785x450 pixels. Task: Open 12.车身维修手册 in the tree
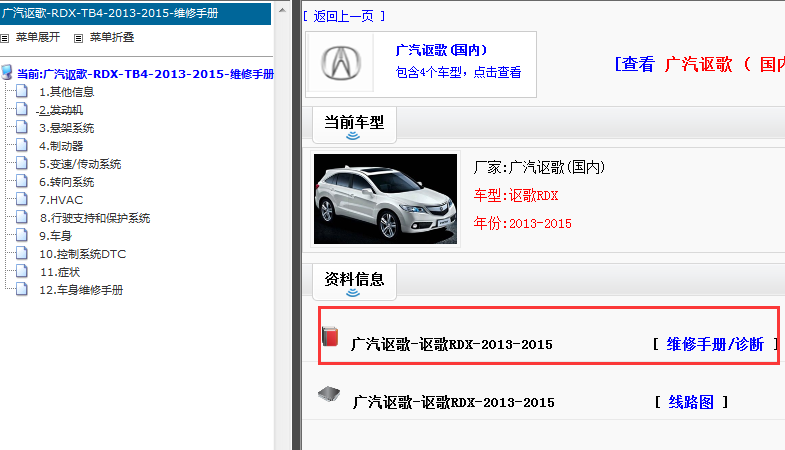pyautogui.click(x=81, y=290)
